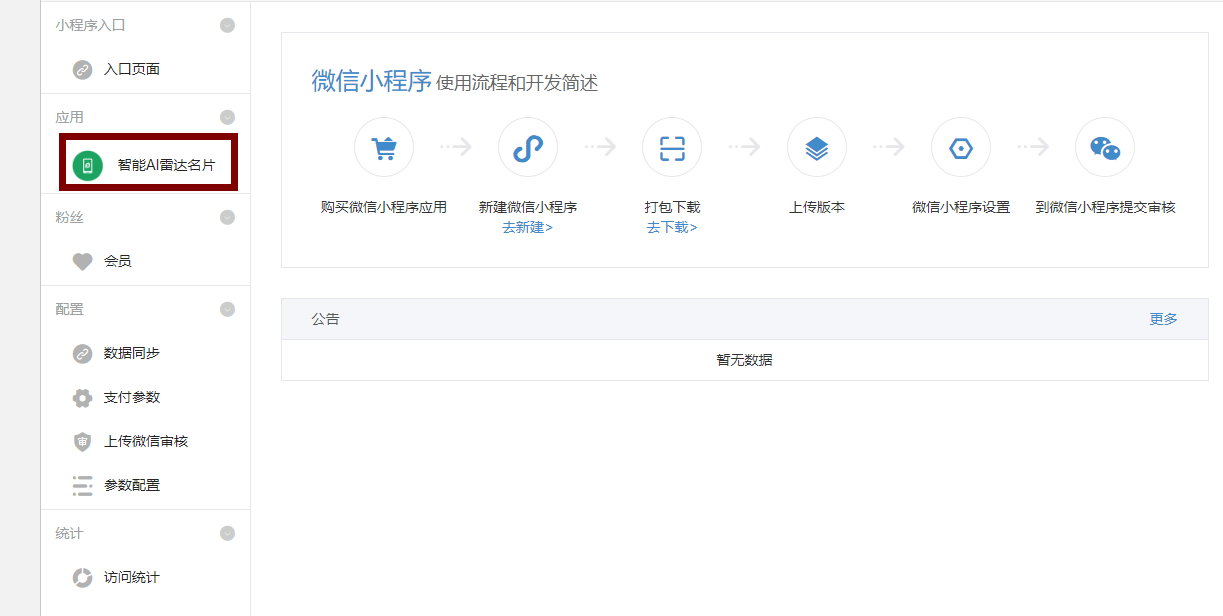Collapse the 小程序入口 section
The height and width of the screenshot is (616, 1223).
pos(228,25)
